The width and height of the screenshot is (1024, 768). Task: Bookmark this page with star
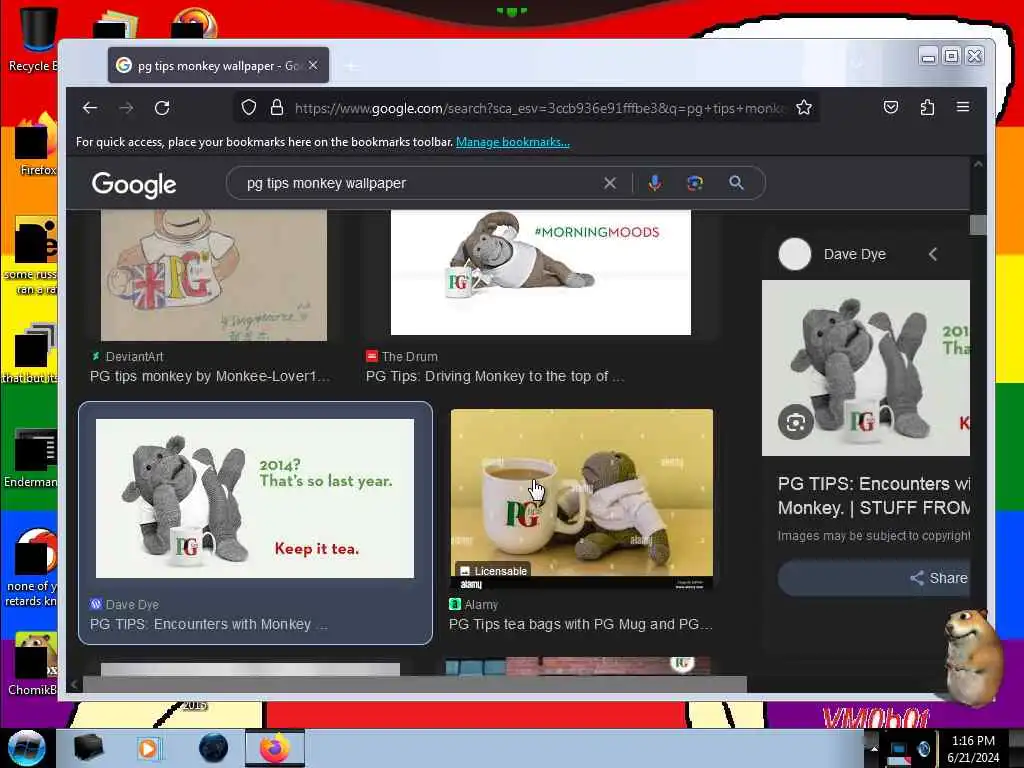pos(804,107)
